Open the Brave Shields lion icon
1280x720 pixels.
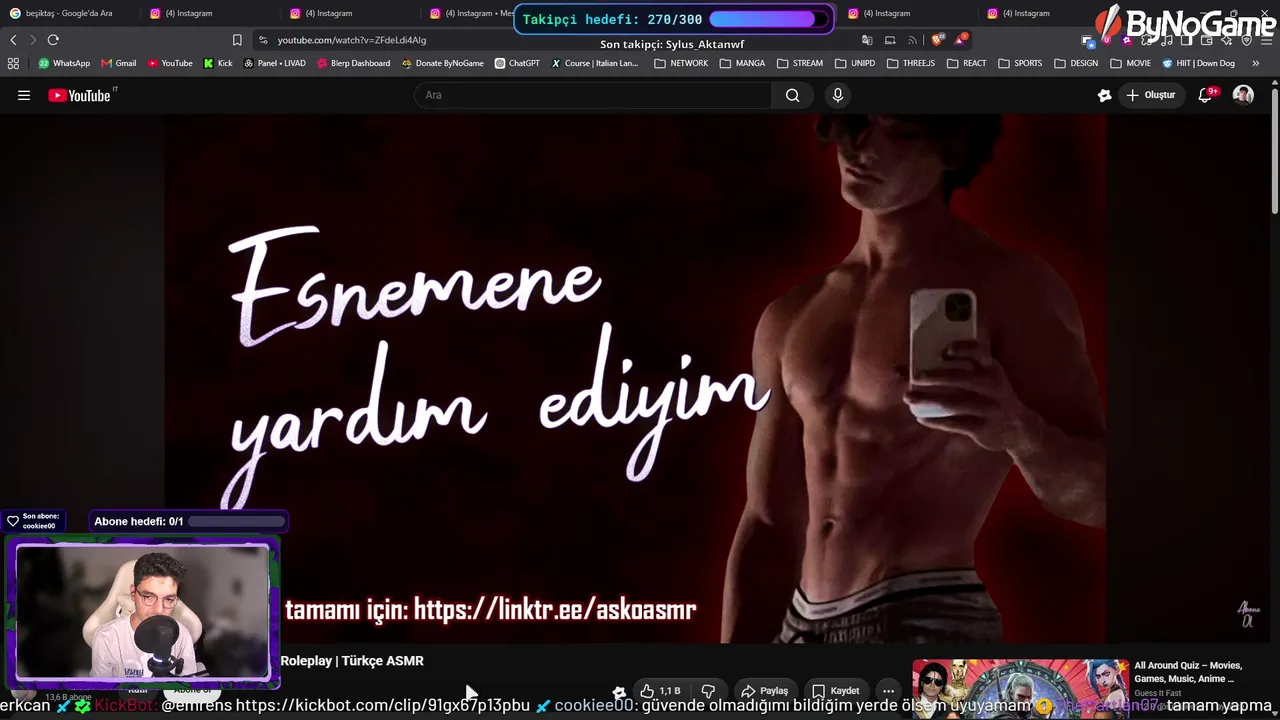pyautogui.click(x=937, y=40)
